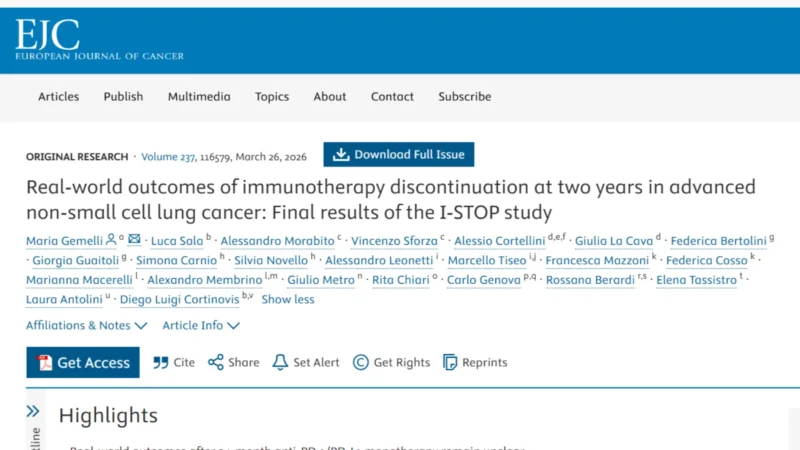Open author Federica Bertolini link
Viewport: 800px width, 450px height.
coord(718,241)
